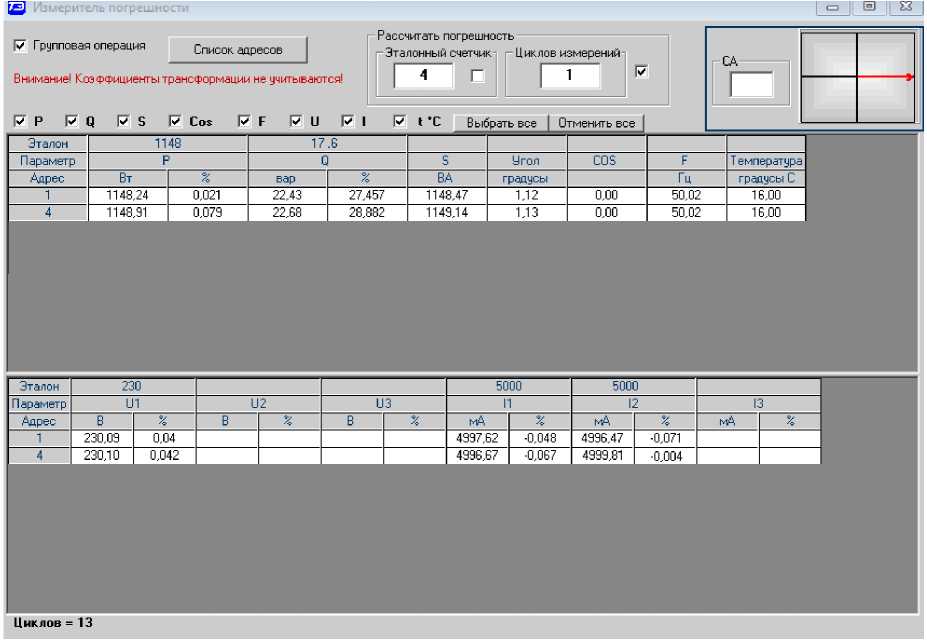The width and height of the screenshot is (927, 640).
Task: Toggle the Групповая операция checkbox
Action: [x=20, y=46]
